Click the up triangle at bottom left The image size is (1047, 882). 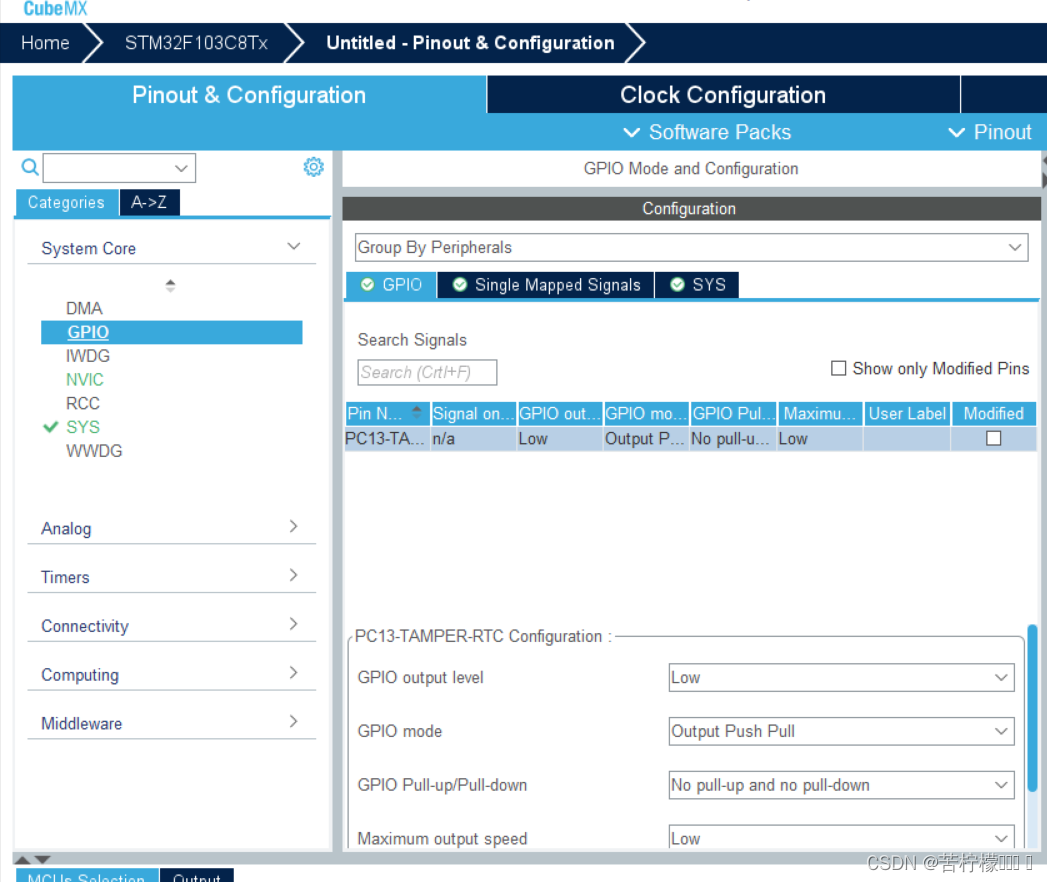tap(23, 859)
